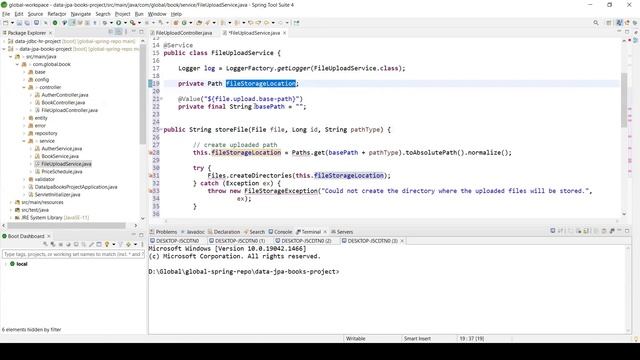Screen dimensions: 640x360
Task: Maximize the editor area
Action: pos(627,32)
